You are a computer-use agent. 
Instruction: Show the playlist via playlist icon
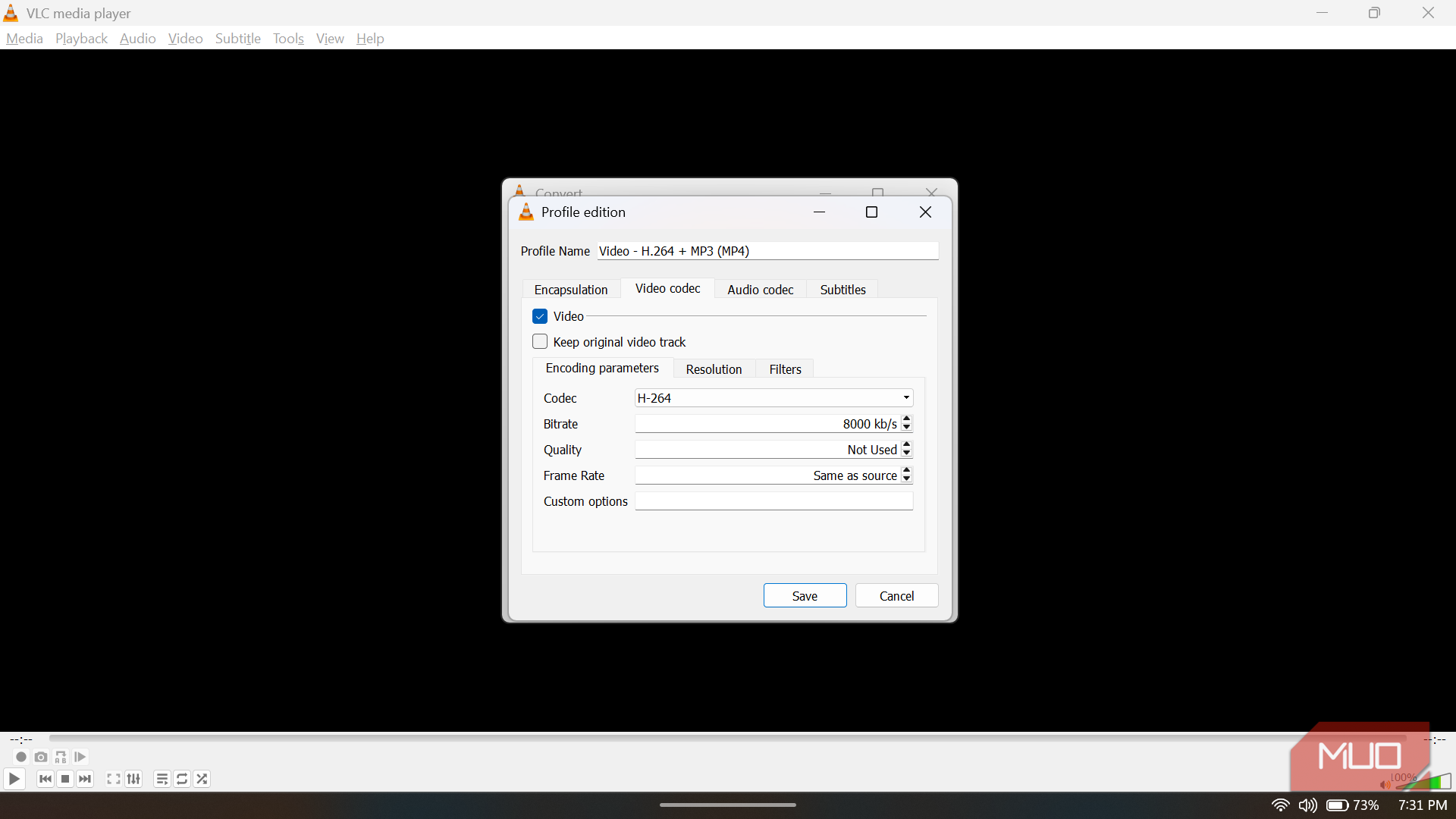click(162, 779)
